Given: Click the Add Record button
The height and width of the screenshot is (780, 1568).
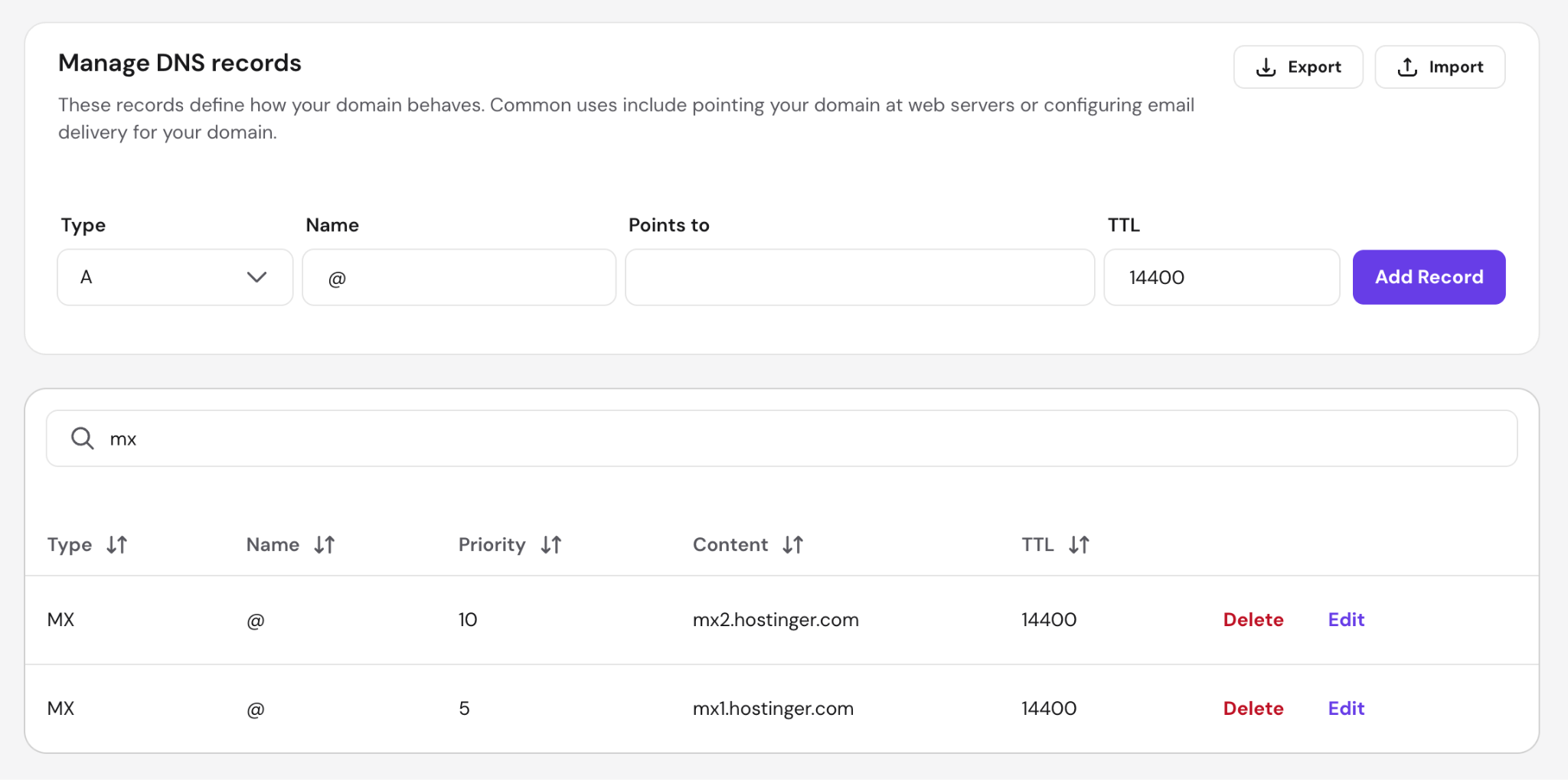Looking at the screenshot, I should (x=1429, y=276).
